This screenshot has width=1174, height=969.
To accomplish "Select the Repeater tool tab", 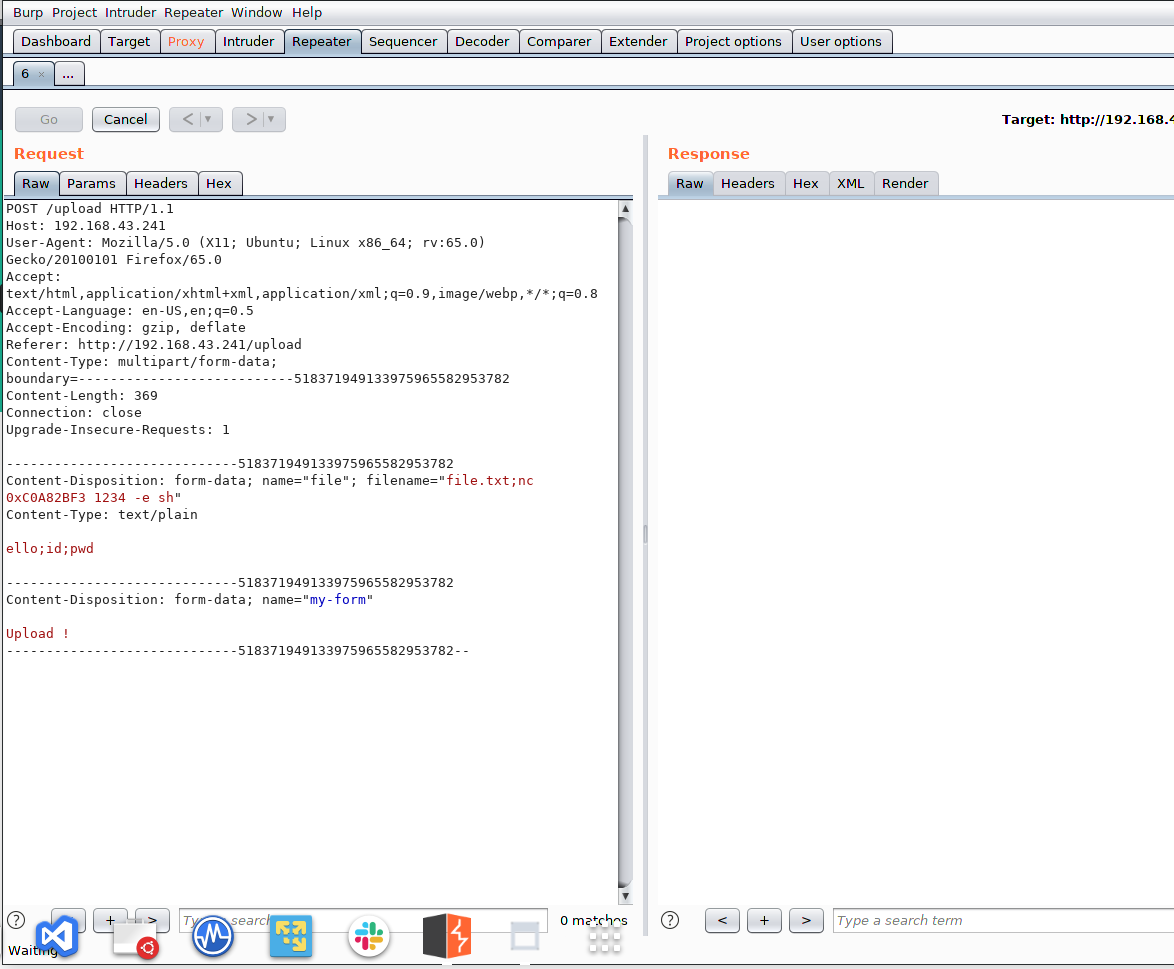I will tap(322, 41).
